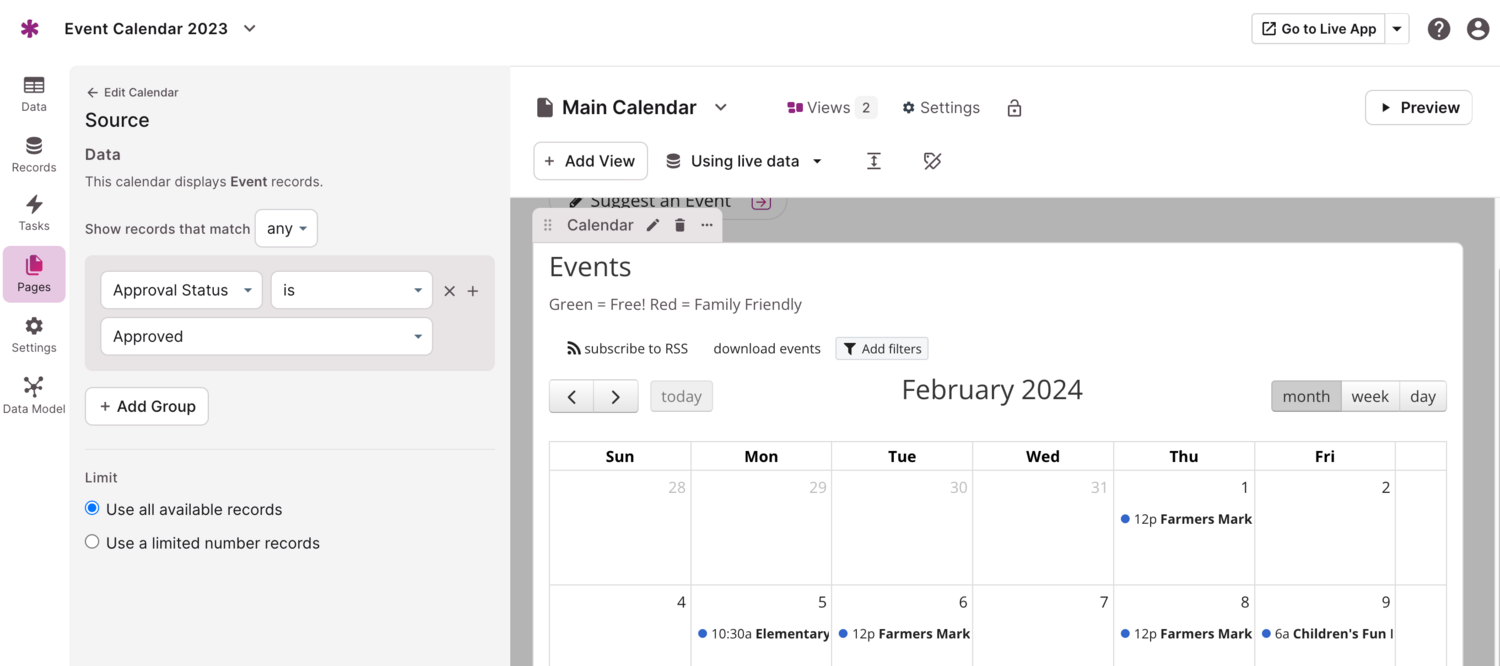Click the lock icon next to Settings

pyautogui.click(x=1014, y=107)
